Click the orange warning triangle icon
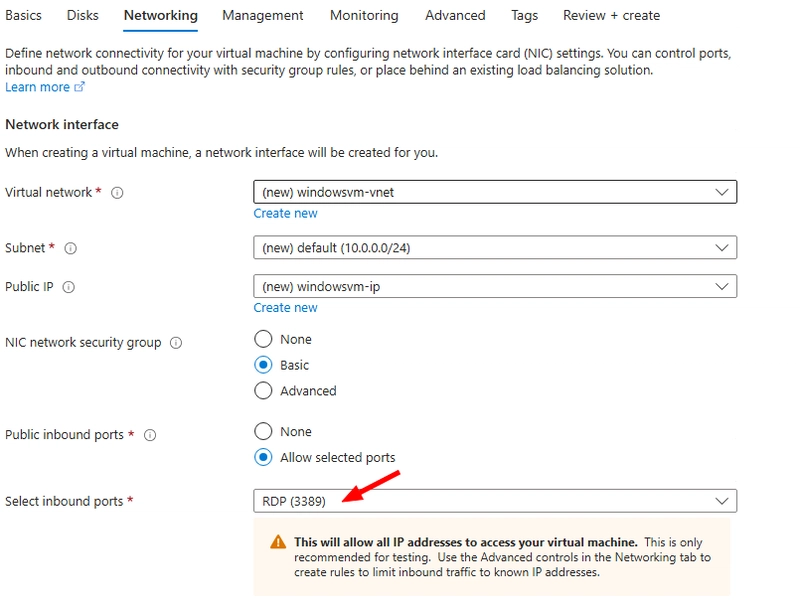Screen dimensions: 800x609 click(278, 542)
